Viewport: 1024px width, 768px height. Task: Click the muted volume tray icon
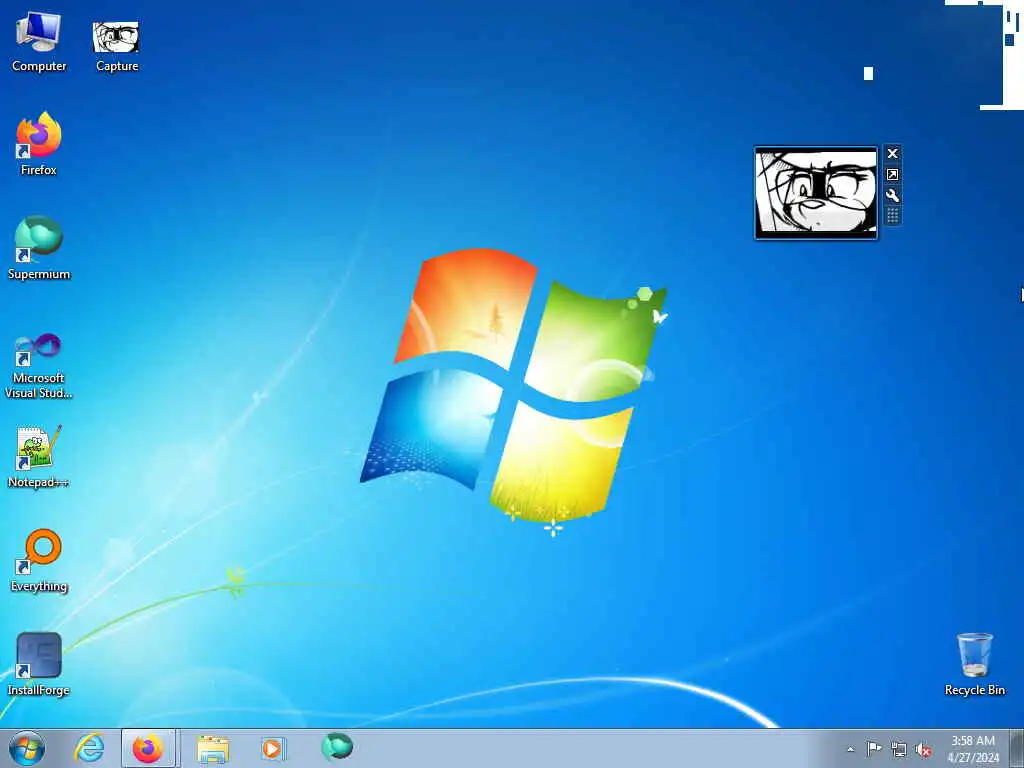[x=923, y=750]
